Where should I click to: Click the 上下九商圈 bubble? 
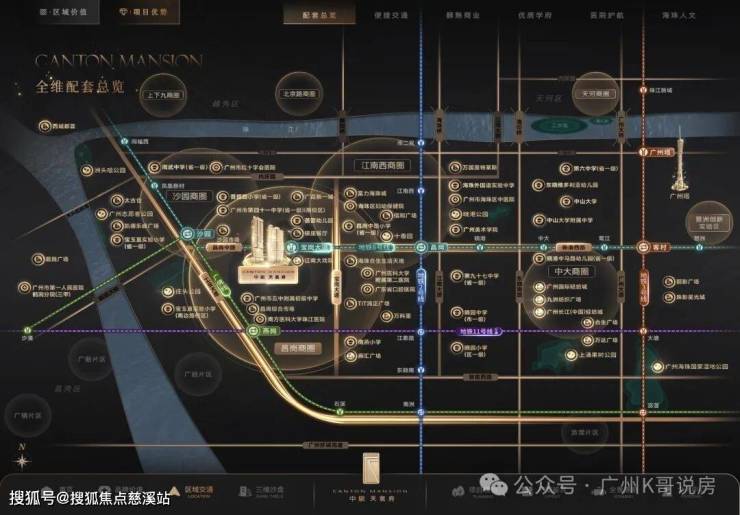coord(162,96)
